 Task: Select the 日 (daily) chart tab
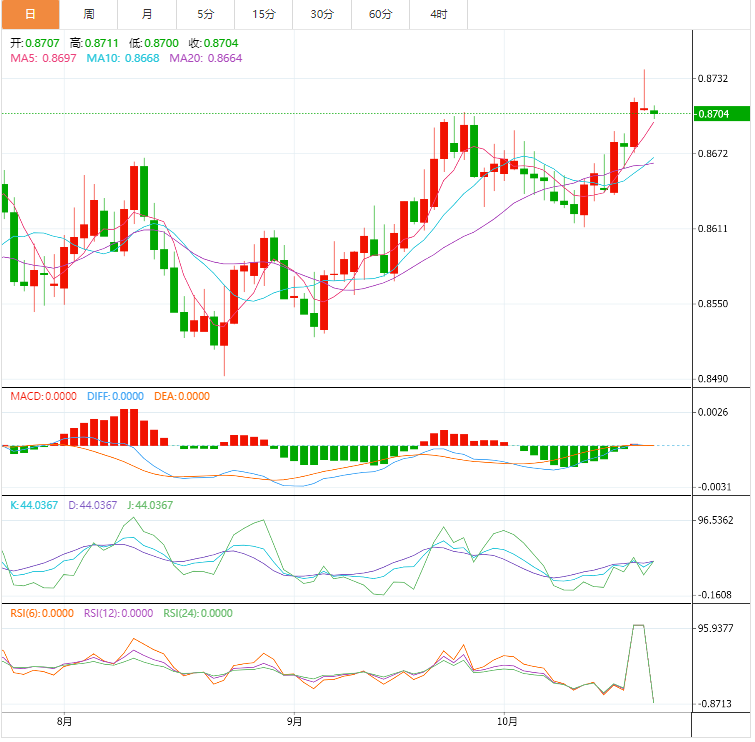[30, 14]
